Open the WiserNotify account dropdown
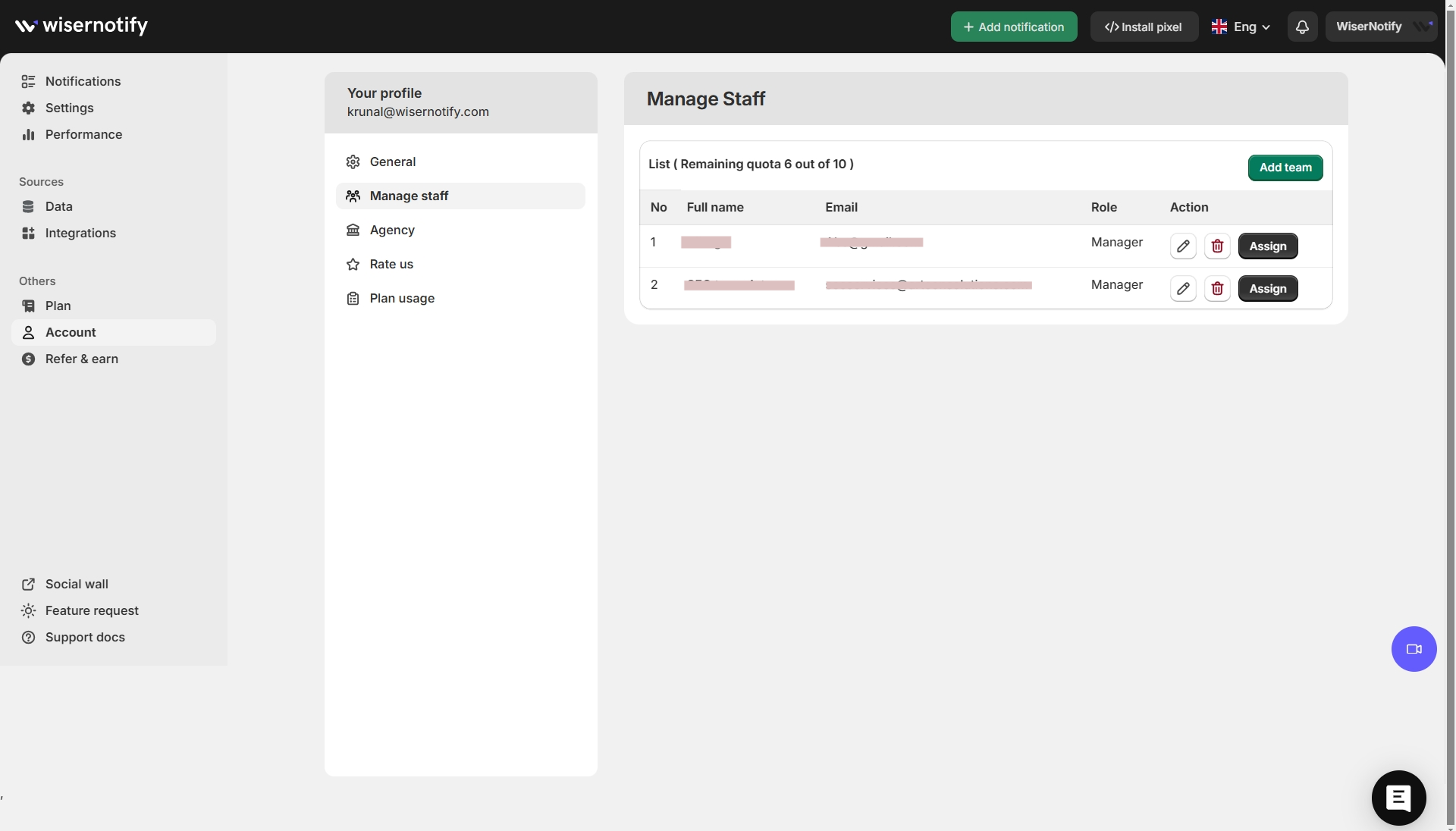The image size is (1456, 831). (x=1381, y=27)
